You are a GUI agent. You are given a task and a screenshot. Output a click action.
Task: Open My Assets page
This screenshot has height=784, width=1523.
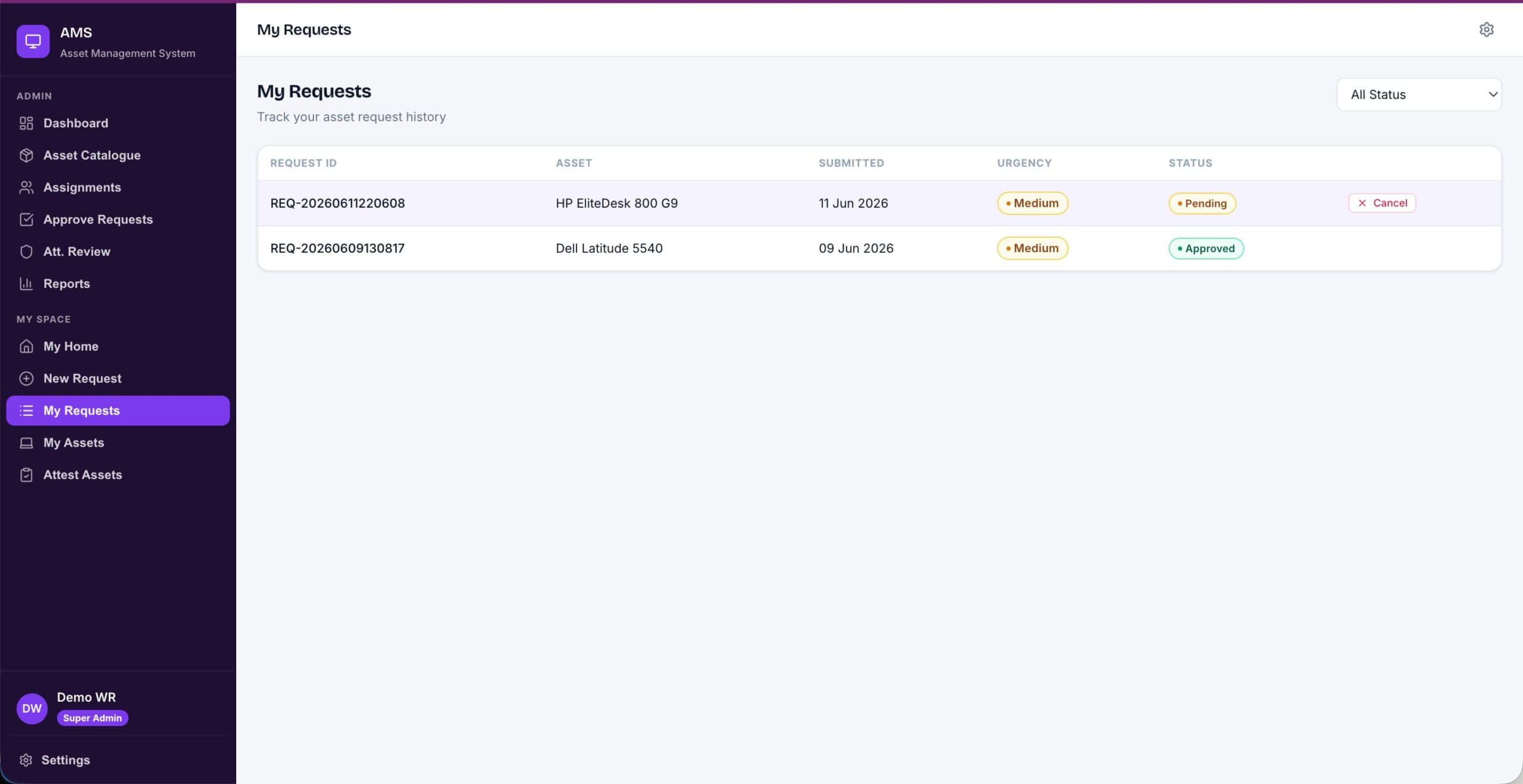click(x=118, y=443)
